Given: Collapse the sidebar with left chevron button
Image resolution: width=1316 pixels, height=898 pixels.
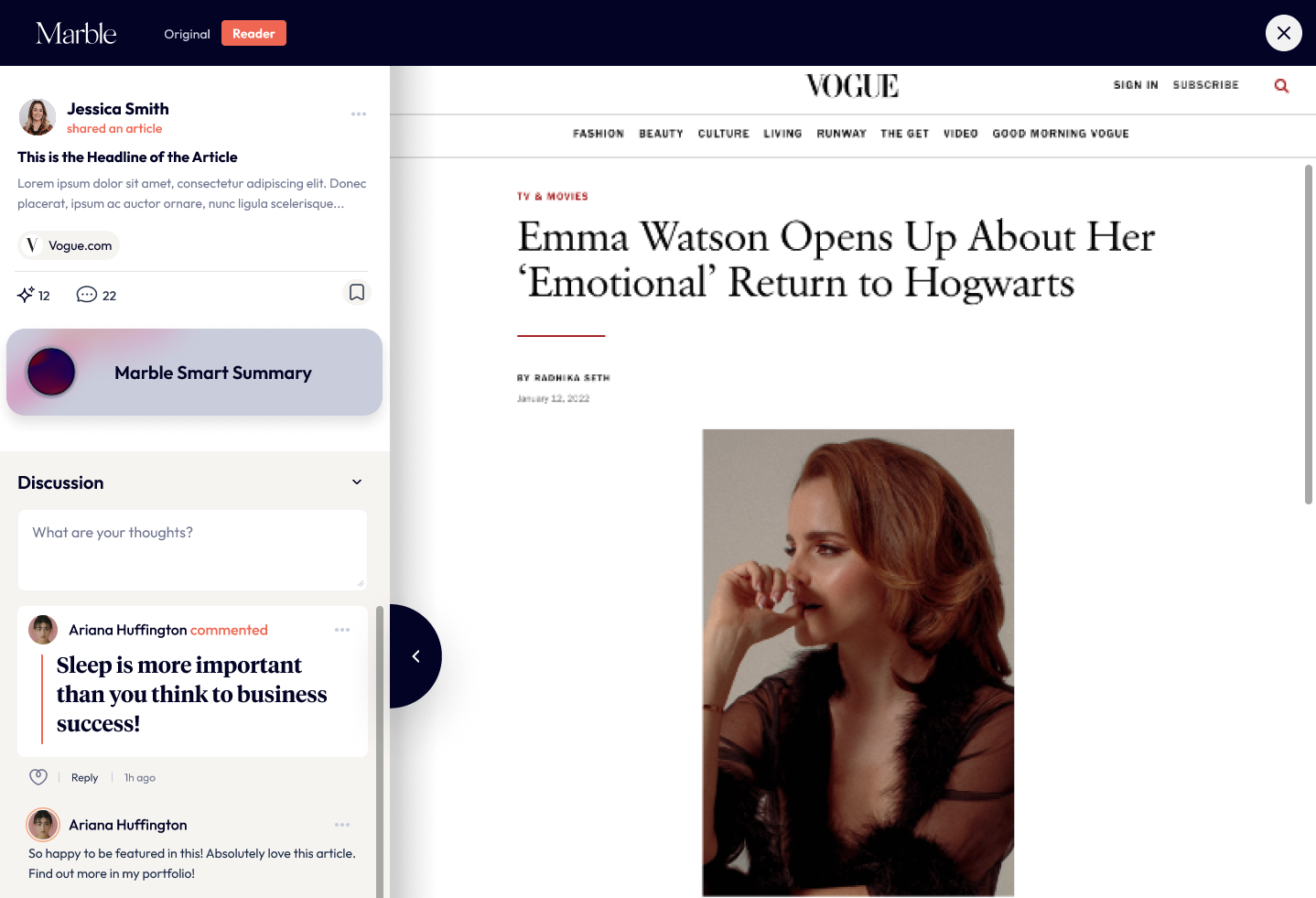Looking at the screenshot, I should tap(415, 656).
